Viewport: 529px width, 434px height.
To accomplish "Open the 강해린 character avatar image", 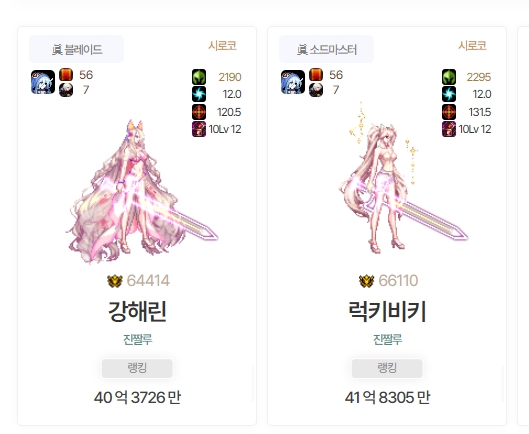I will click(142, 191).
